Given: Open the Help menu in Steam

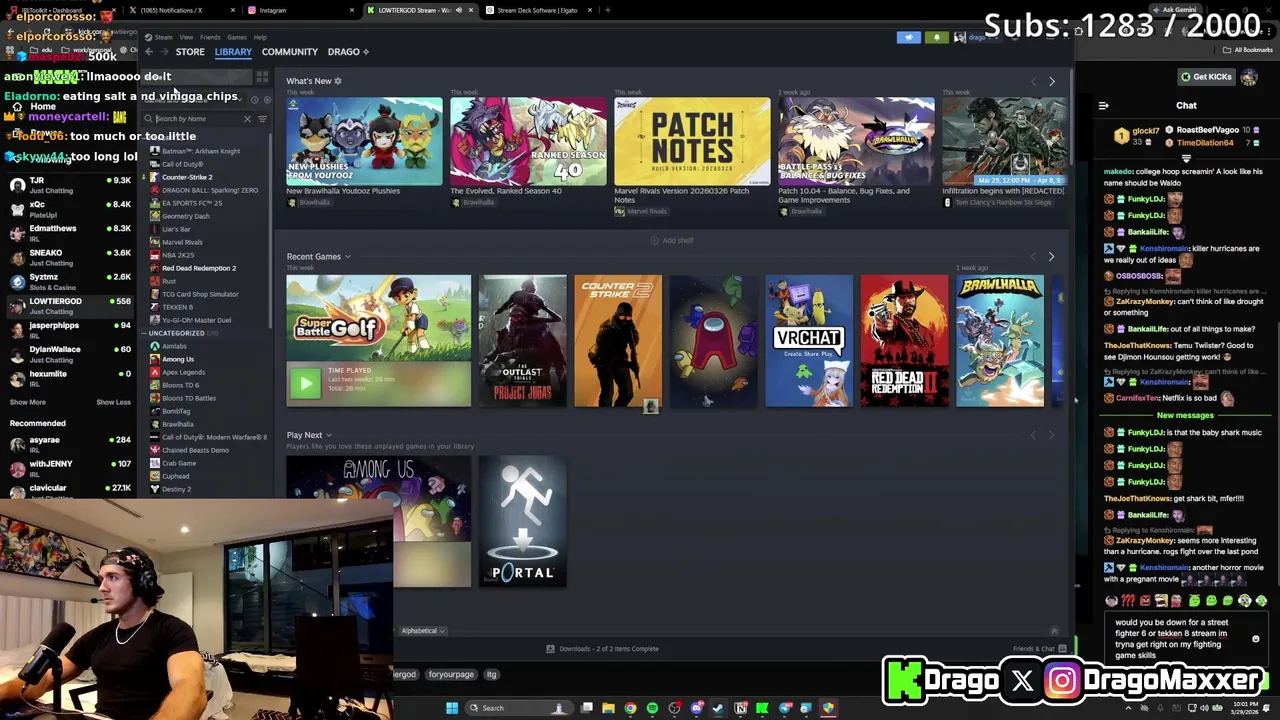Looking at the screenshot, I should (x=260, y=37).
